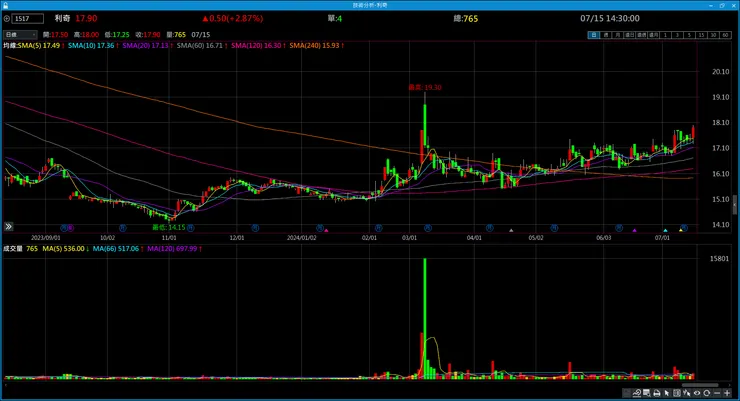The height and width of the screenshot is (401, 740).
Task: Select the 週 weekly timeframe button
Action: (605, 35)
